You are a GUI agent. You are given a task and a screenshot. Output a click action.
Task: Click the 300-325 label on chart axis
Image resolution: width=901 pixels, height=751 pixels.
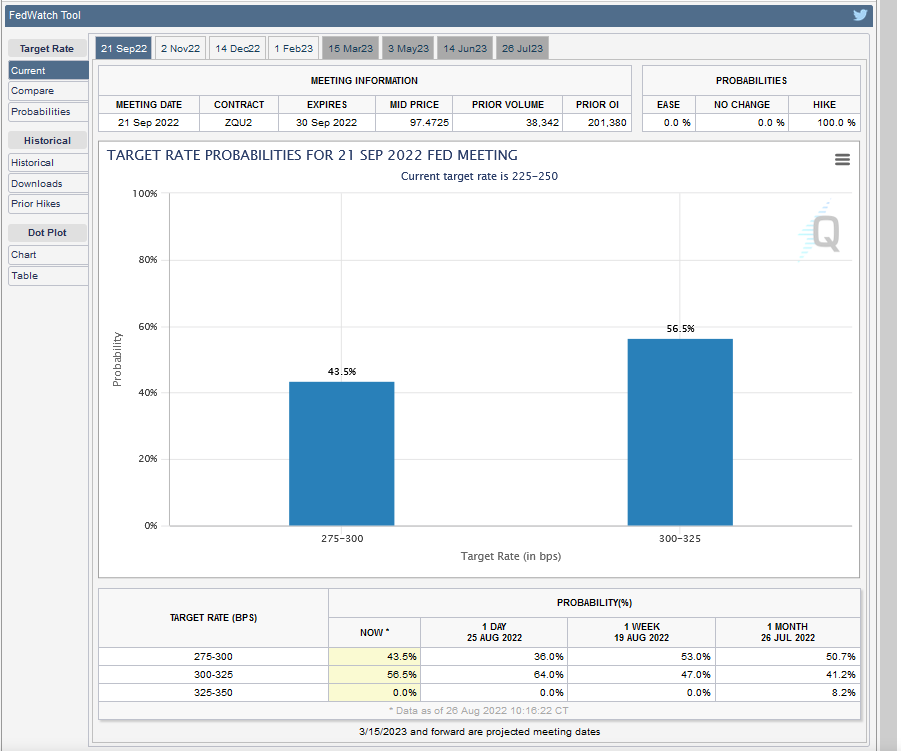pyautogui.click(x=680, y=538)
